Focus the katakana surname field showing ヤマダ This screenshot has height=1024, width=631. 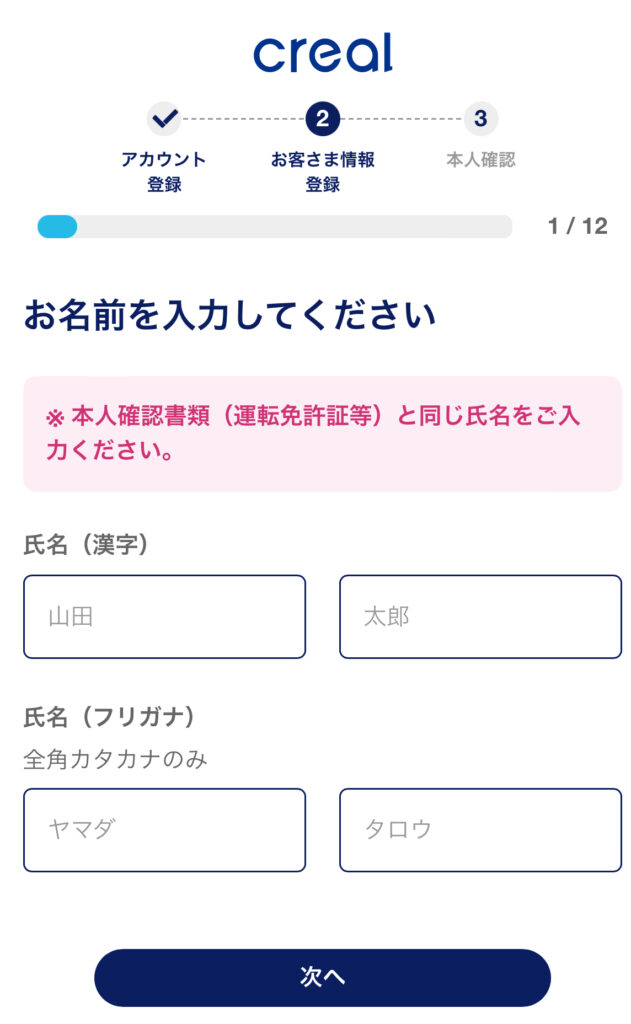[x=164, y=830]
